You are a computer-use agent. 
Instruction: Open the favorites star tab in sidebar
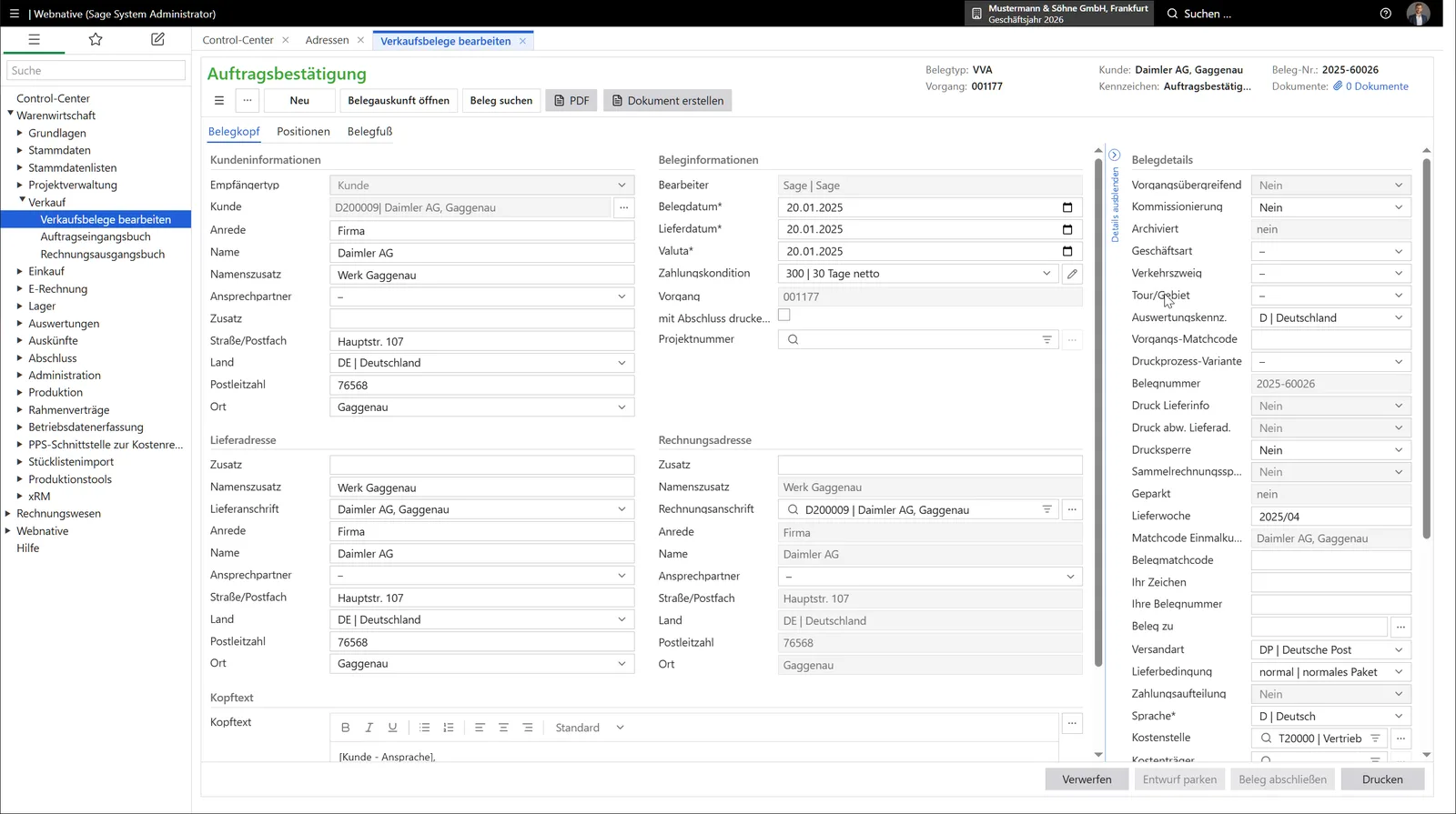click(96, 40)
